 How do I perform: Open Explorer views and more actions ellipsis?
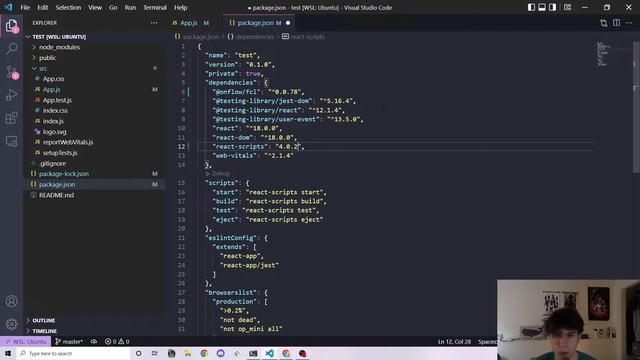pos(154,23)
